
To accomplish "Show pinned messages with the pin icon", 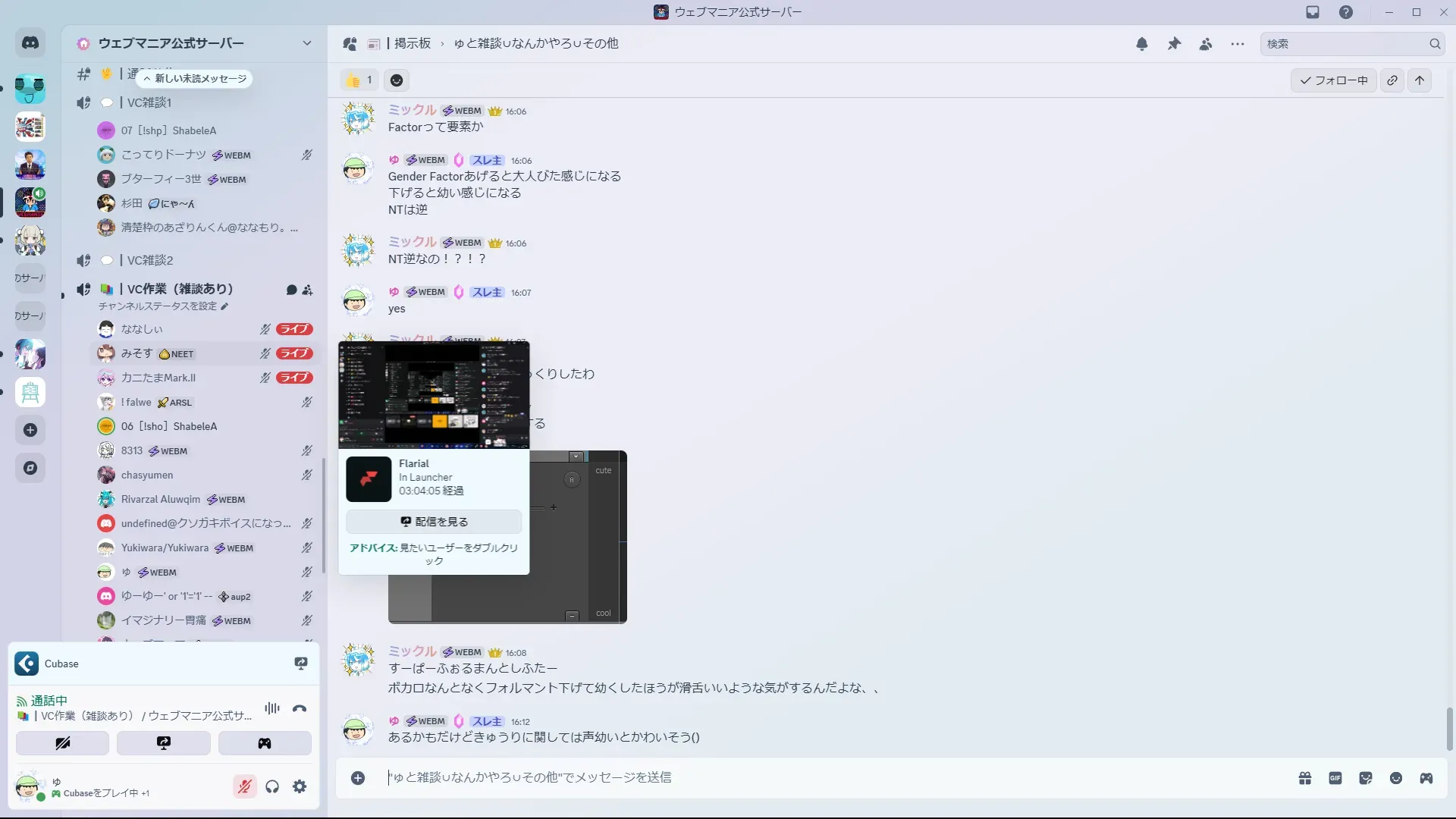I will (1174, 44).
